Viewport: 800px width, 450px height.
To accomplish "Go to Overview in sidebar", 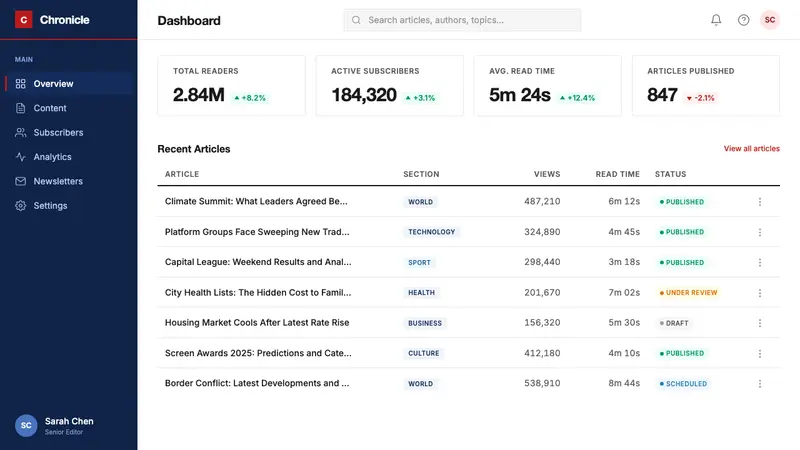I will [69, 84].
